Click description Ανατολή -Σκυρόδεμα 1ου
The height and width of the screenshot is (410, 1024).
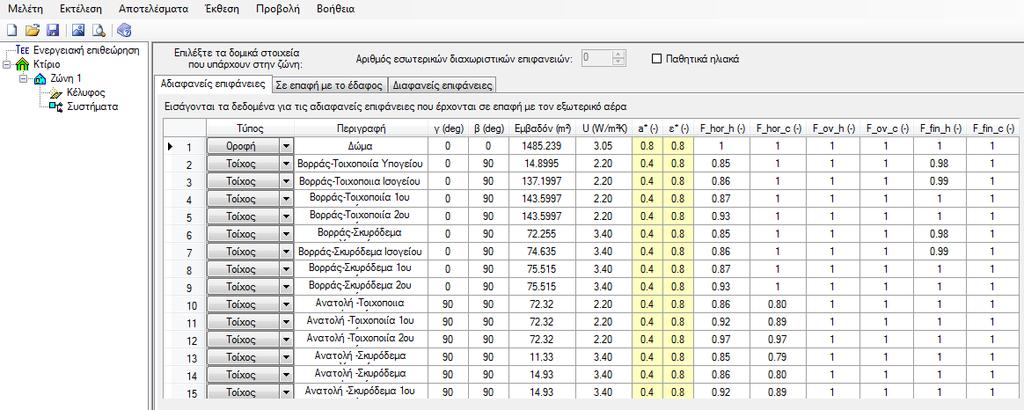pos(362,392)
